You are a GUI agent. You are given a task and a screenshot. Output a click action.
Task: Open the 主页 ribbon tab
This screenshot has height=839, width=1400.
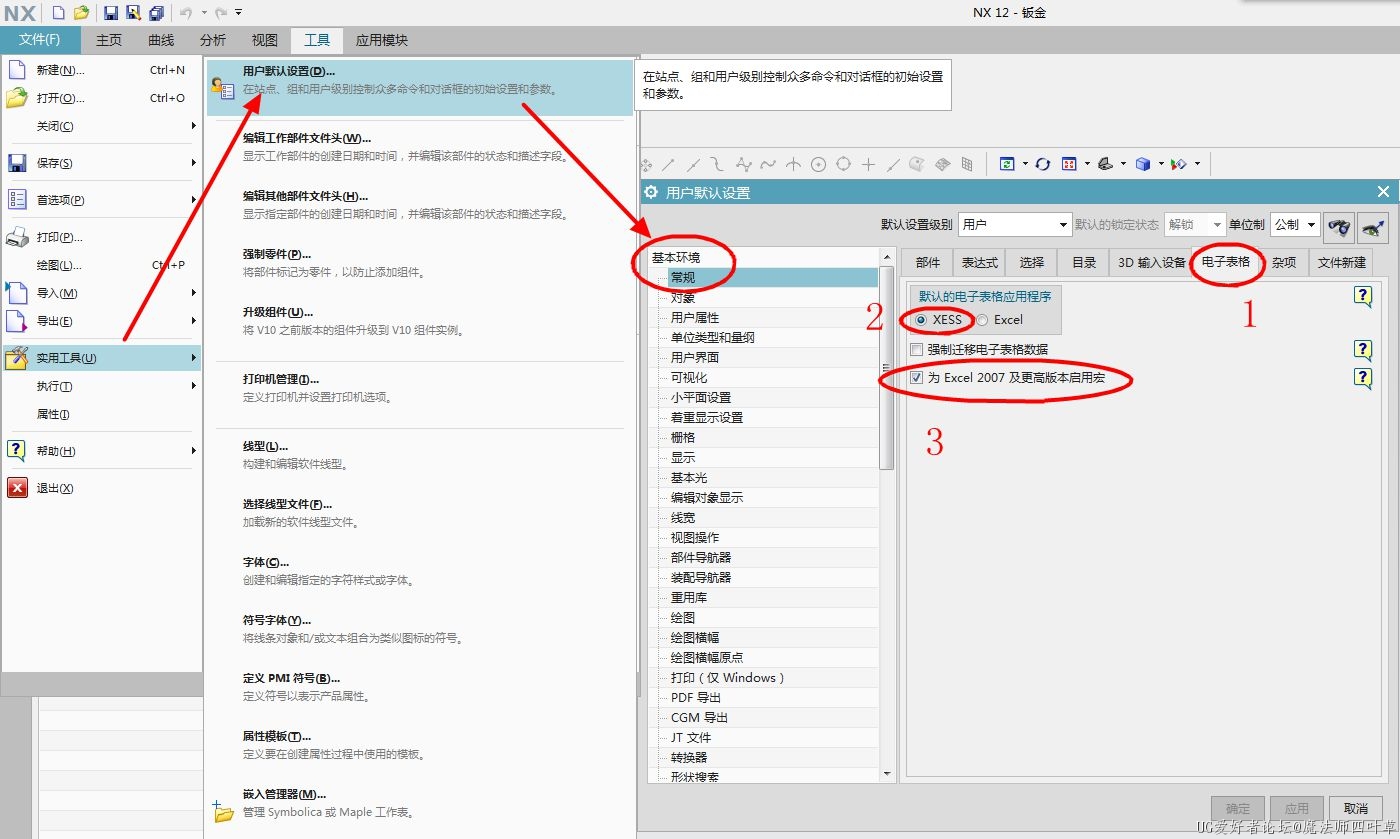109,40
